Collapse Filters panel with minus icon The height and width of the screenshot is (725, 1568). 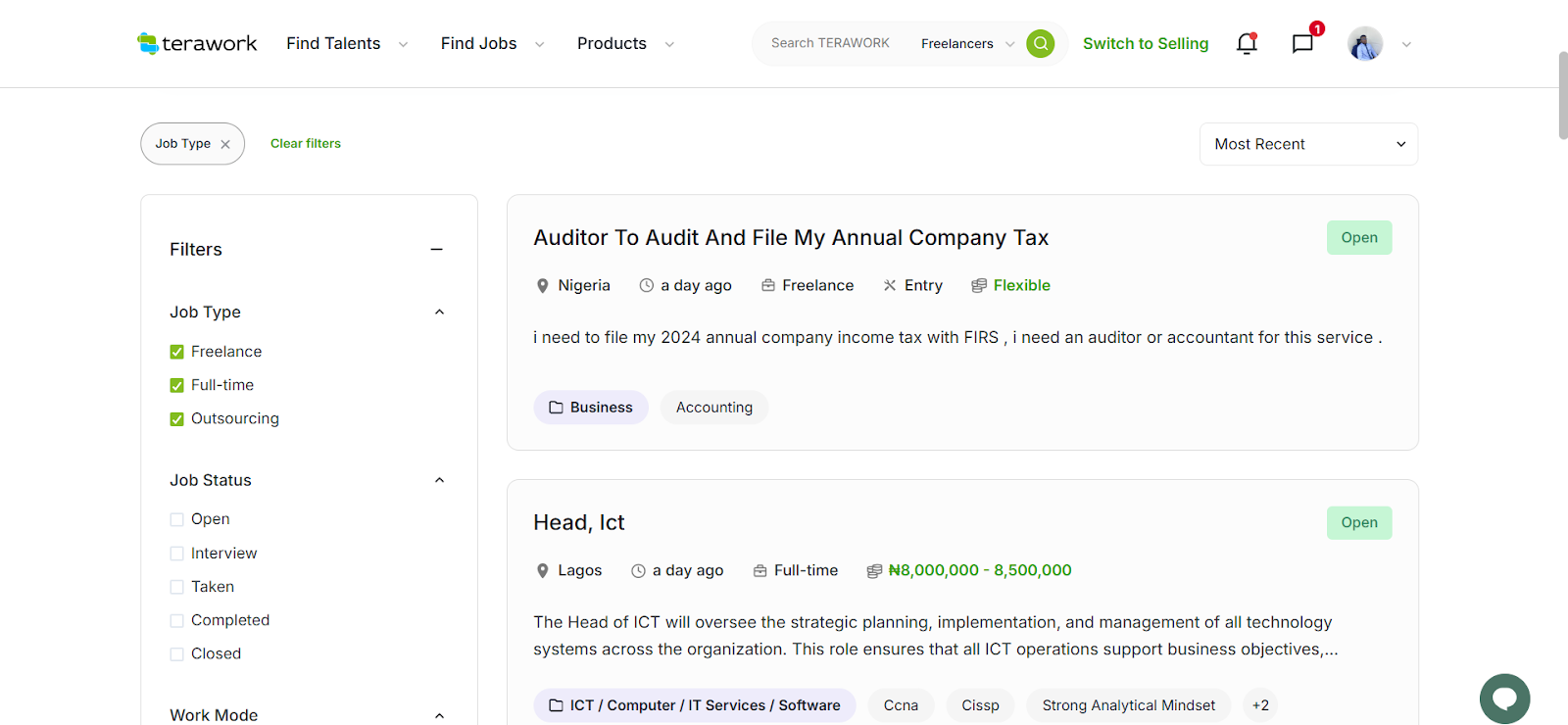tap(436, 250)
